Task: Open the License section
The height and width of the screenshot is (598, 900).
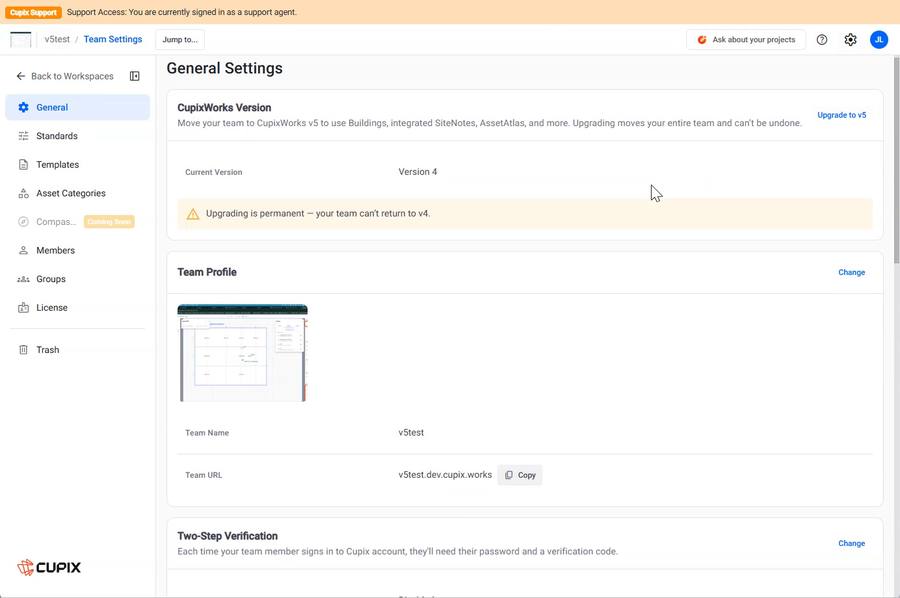Action: coord(77,308)
